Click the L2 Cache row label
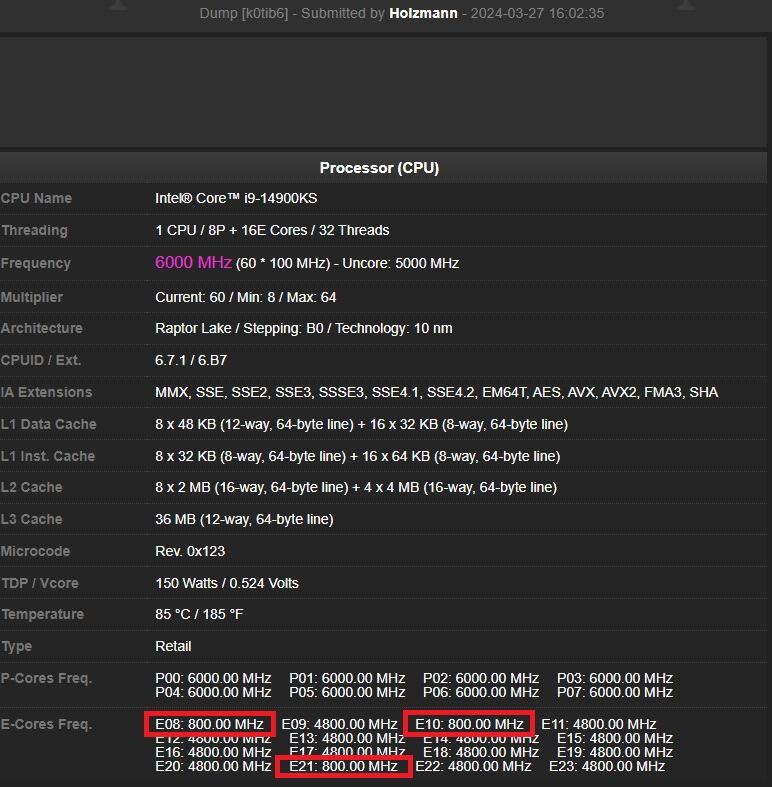 [x=32, y=487]
